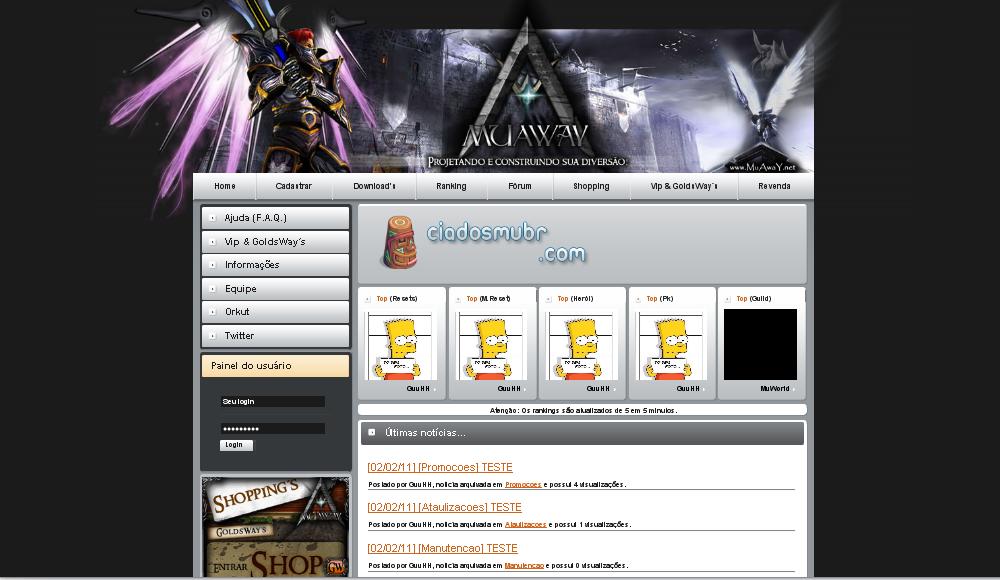Click GuuHH name under Top (Resets)
Viewport: 1000px width, 580px height.
[x=418, y=389]
